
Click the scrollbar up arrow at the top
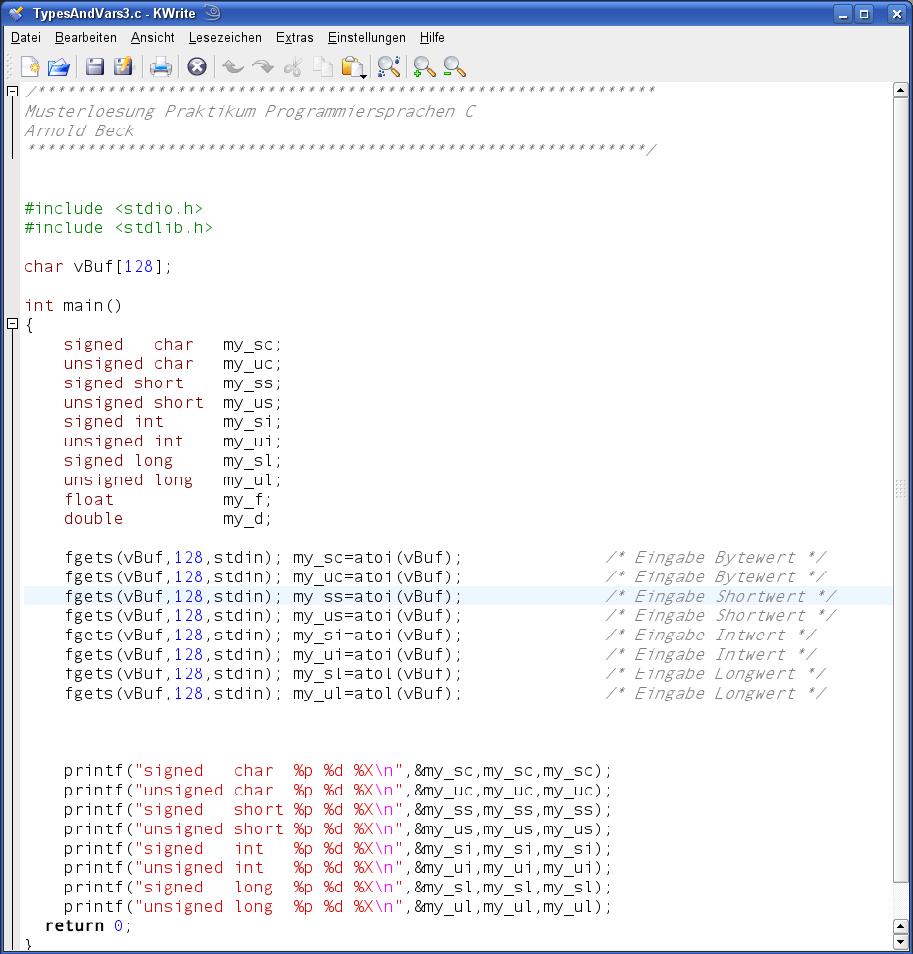tap(901, 90)
